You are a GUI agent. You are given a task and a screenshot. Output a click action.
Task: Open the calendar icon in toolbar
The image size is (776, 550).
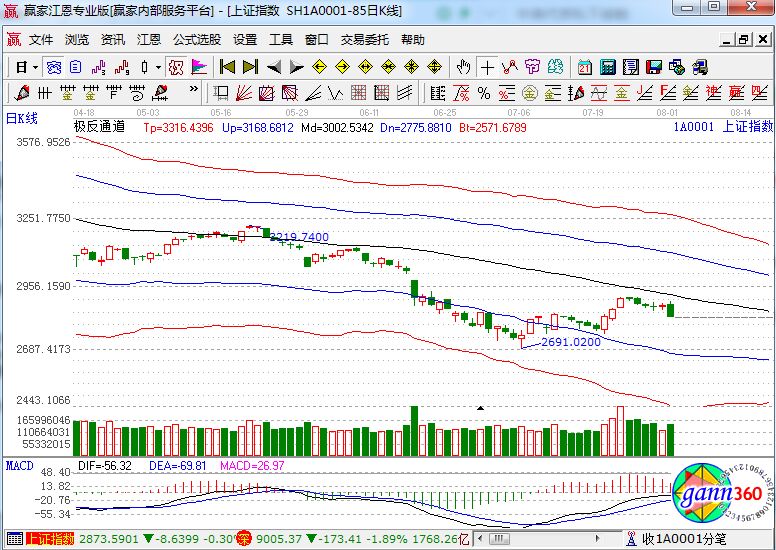pyautogui.click(x=584, y=67)
